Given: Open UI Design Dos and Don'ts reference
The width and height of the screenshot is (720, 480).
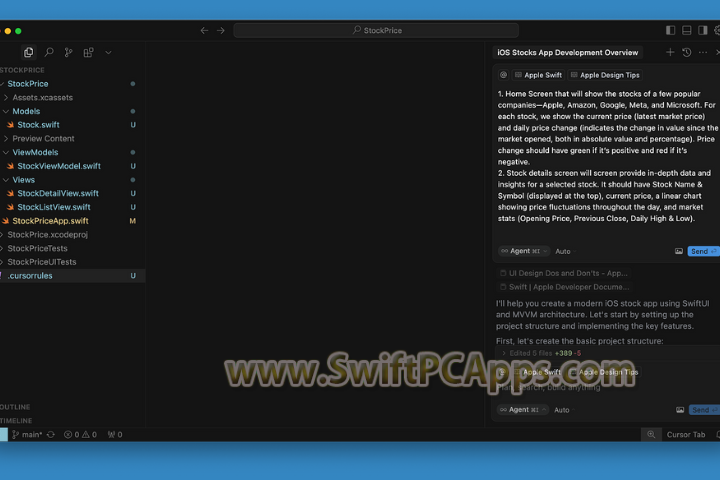Looking at the screenshot, I should coord(564,273).
